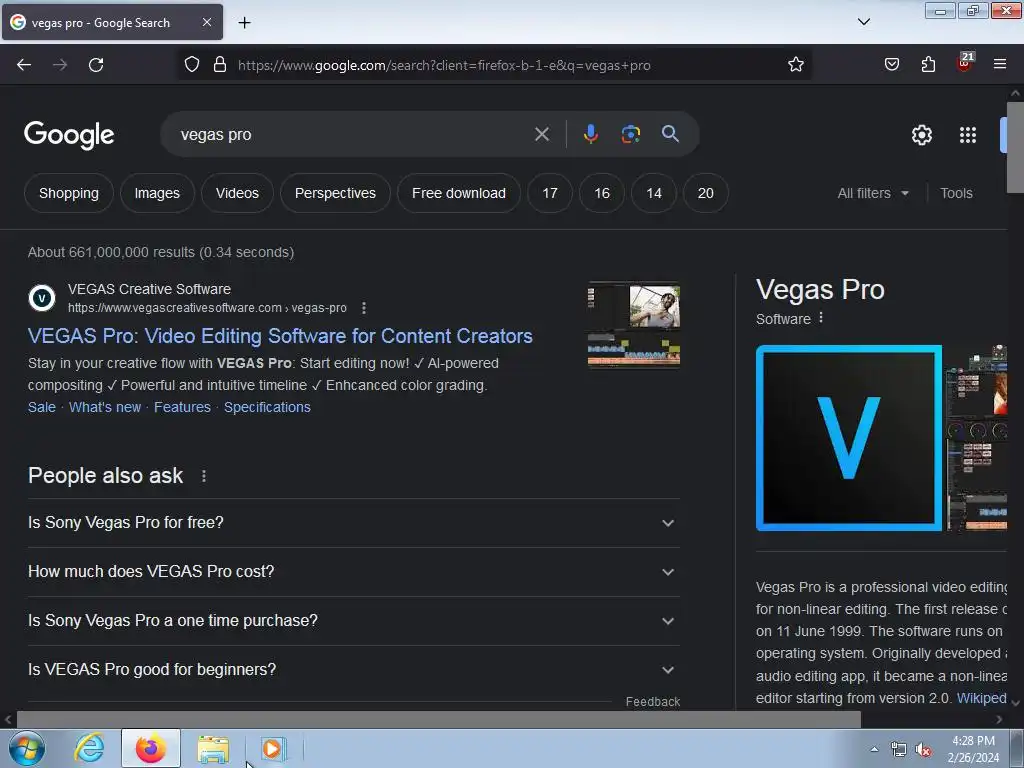Open search Tools
The image size is (1024, 768).
coord(956,193)
